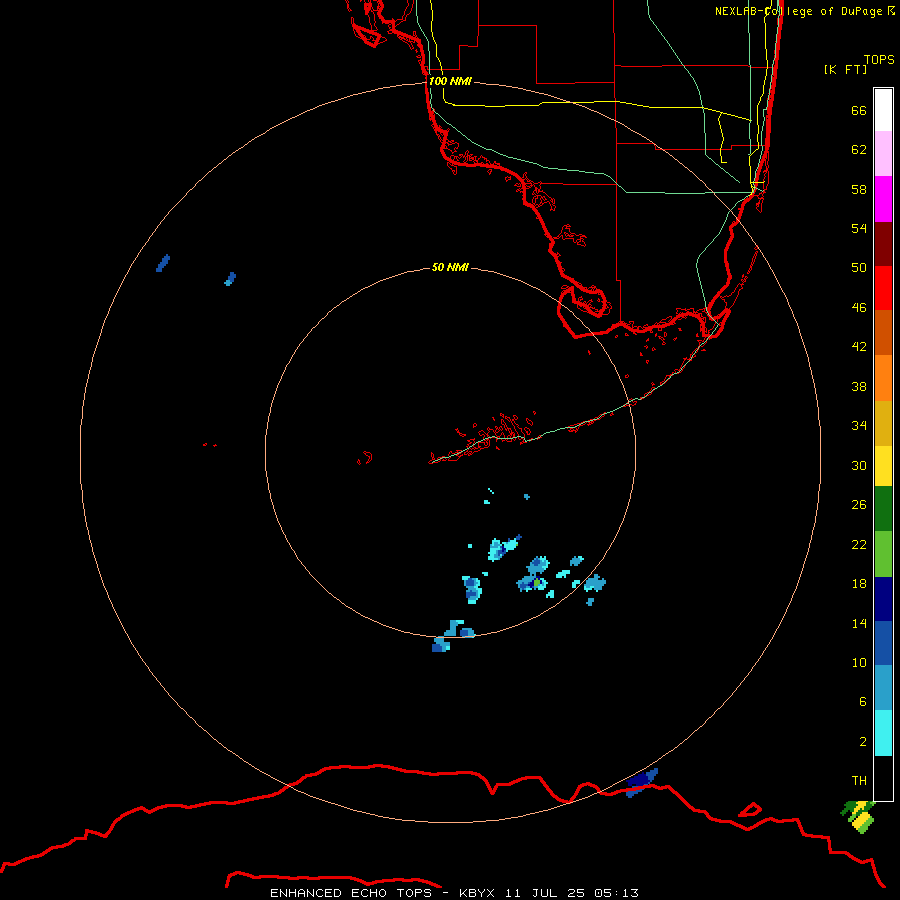Pick the dark orange legend swatch

(x=883, y=332)
